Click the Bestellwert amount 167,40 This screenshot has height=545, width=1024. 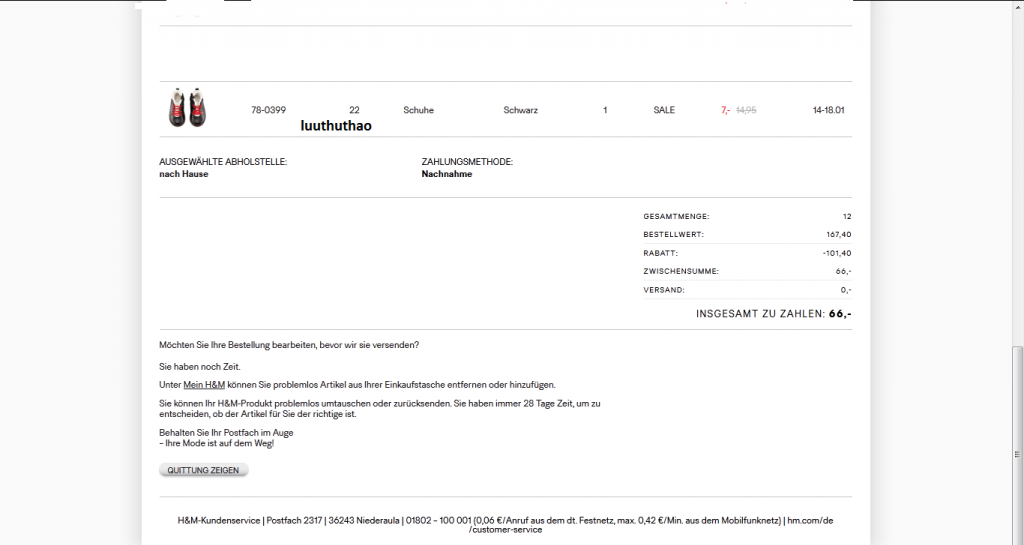[838, 234]
